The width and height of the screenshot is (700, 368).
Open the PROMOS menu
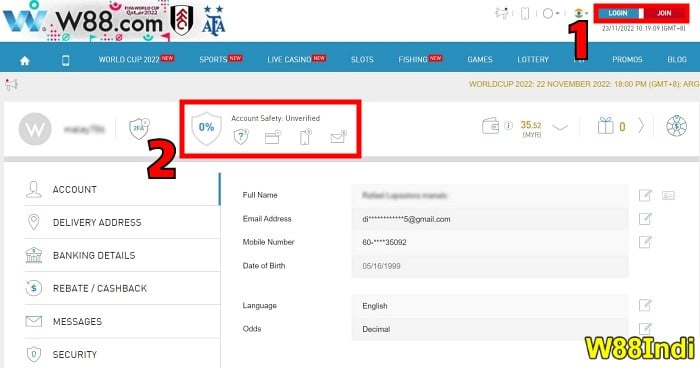click(627, 59)
